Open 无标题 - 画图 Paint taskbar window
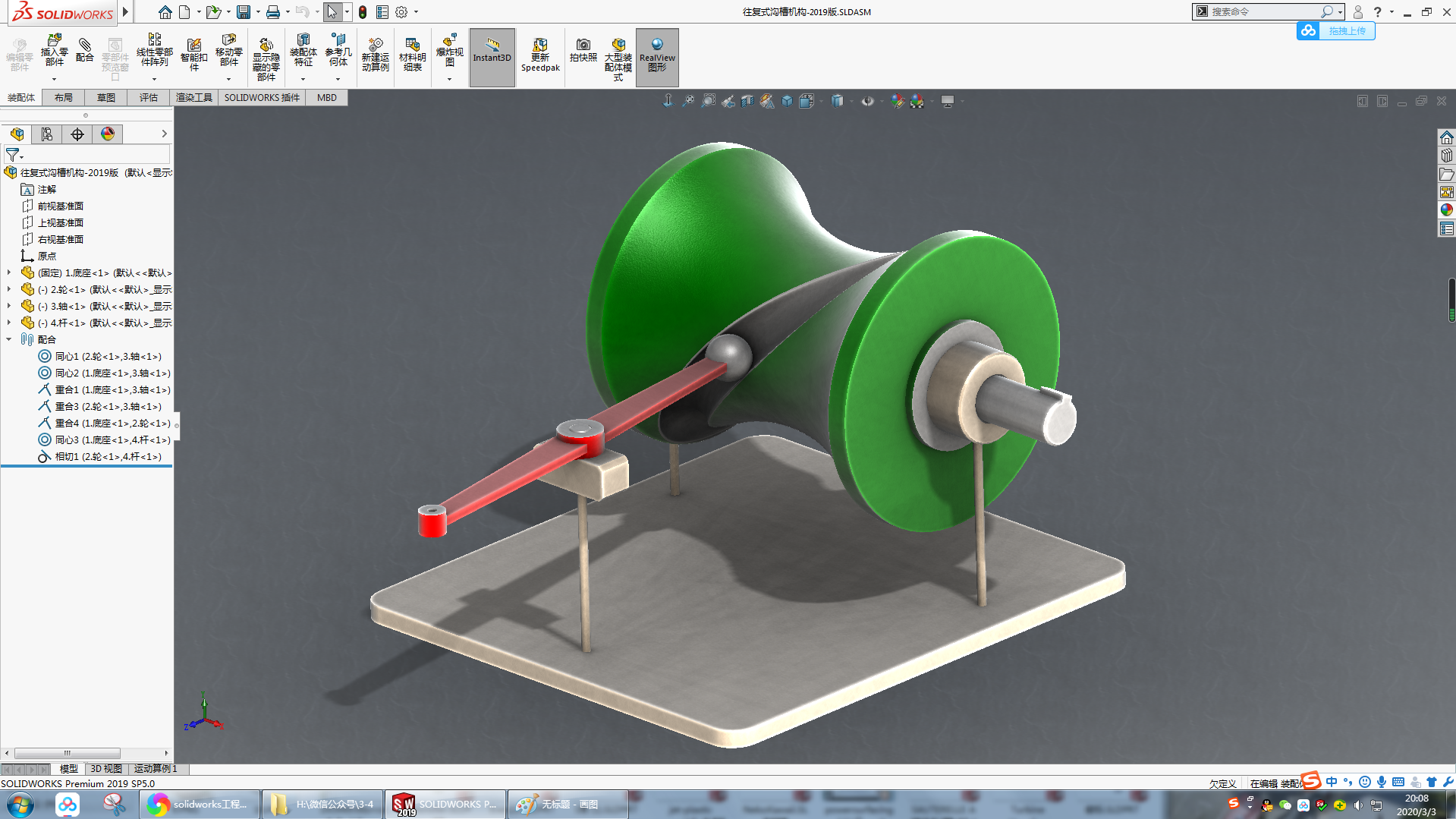The width and height of the screenshot is (1456, 819). (568, 805)
